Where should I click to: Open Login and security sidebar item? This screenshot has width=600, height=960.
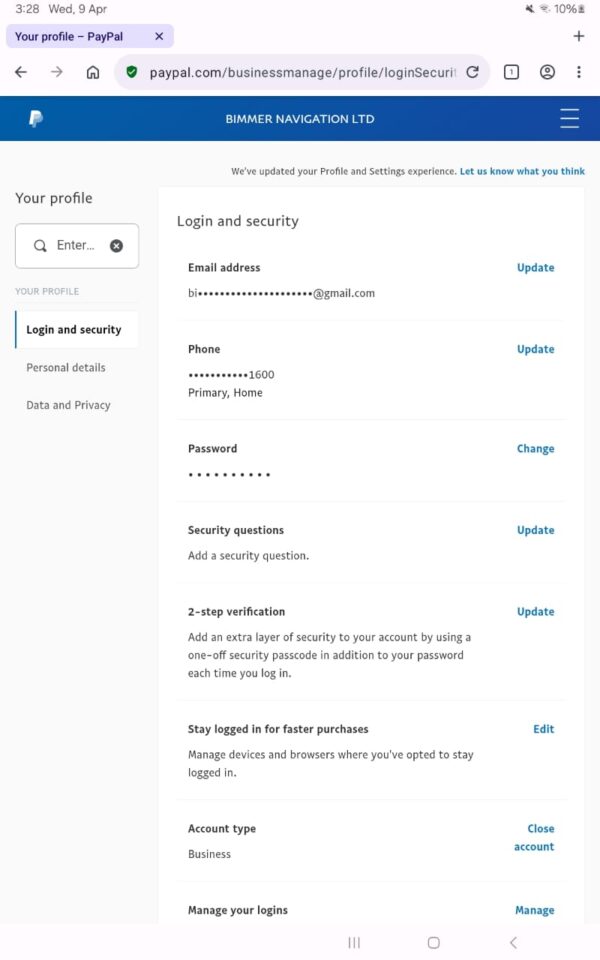click(74, 329)
